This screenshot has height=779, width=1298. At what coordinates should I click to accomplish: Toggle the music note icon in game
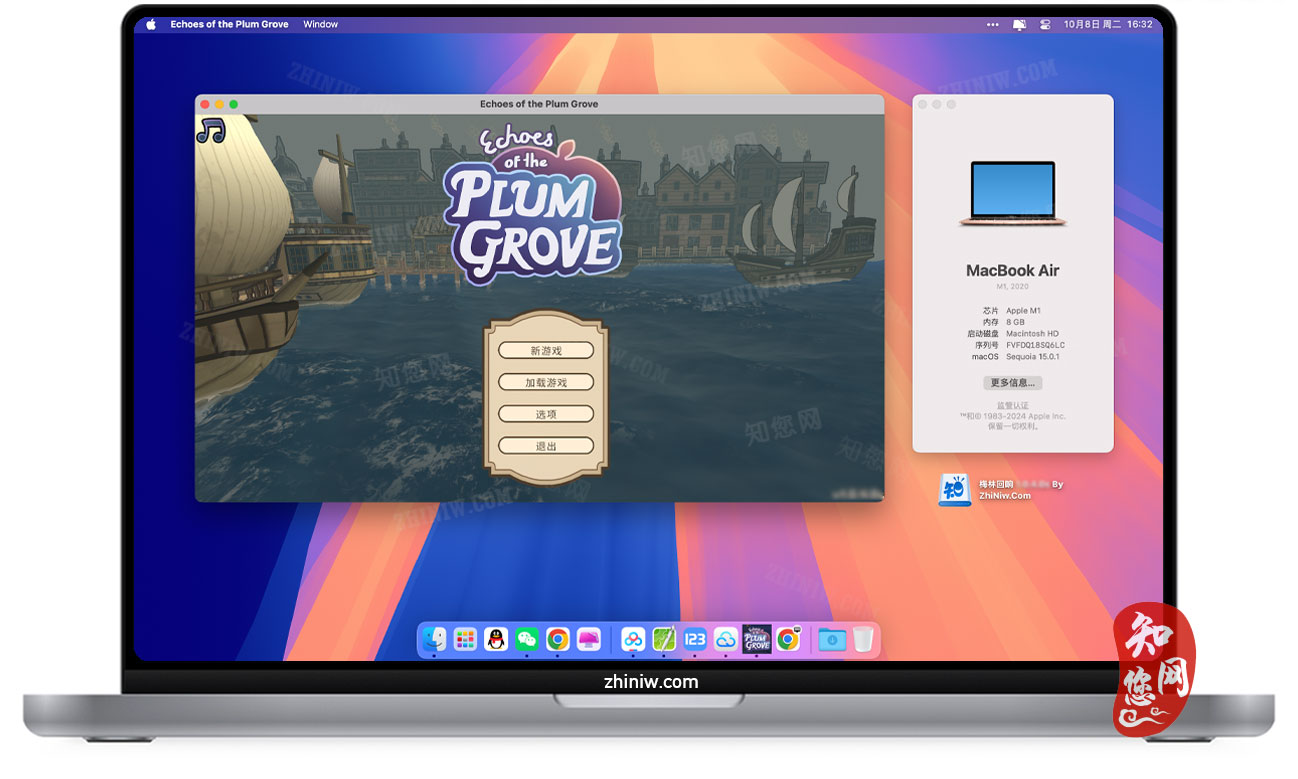[210, 130]
